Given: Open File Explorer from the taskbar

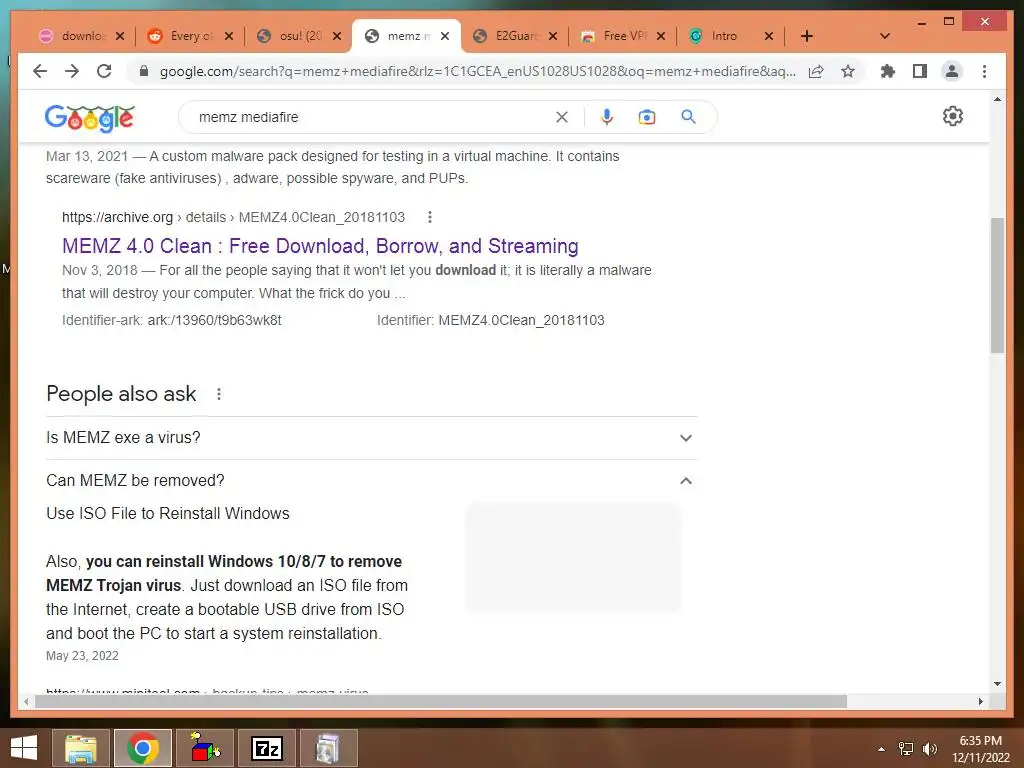Looking at the screenshot, I should click(x=80, y=748).
